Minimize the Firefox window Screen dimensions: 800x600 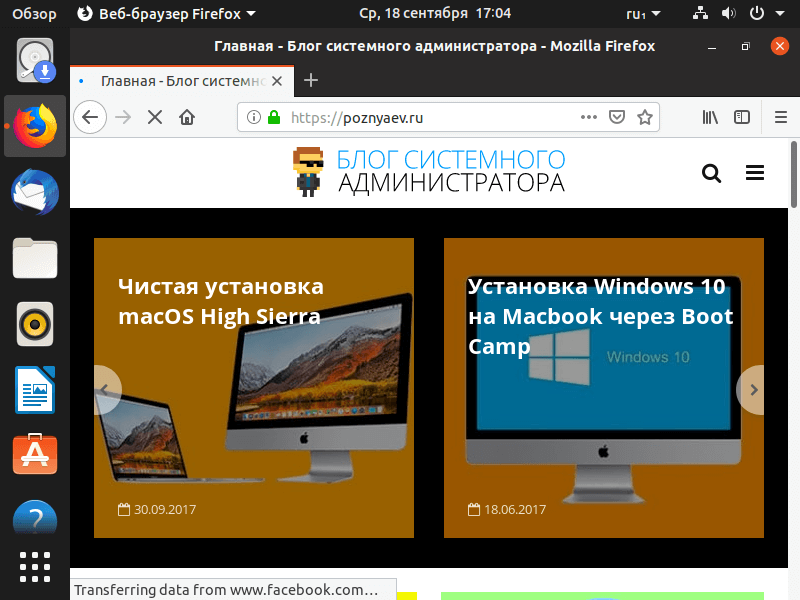click(x=712, y=46)
